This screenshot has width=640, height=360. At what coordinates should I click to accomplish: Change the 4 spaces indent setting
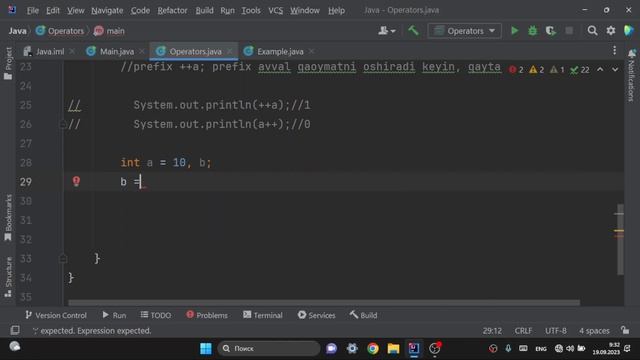pyautogui.click(x=594, y=331)
